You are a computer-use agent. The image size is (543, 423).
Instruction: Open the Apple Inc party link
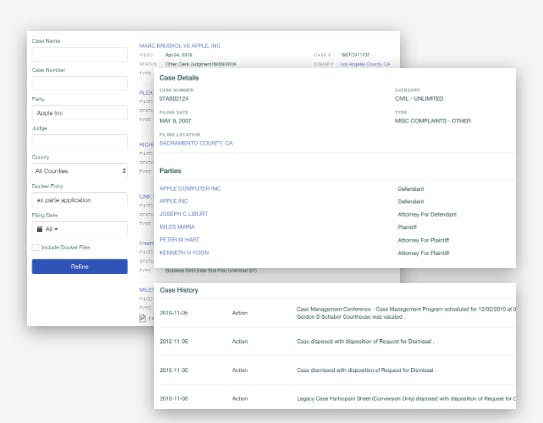pos(173,201)
